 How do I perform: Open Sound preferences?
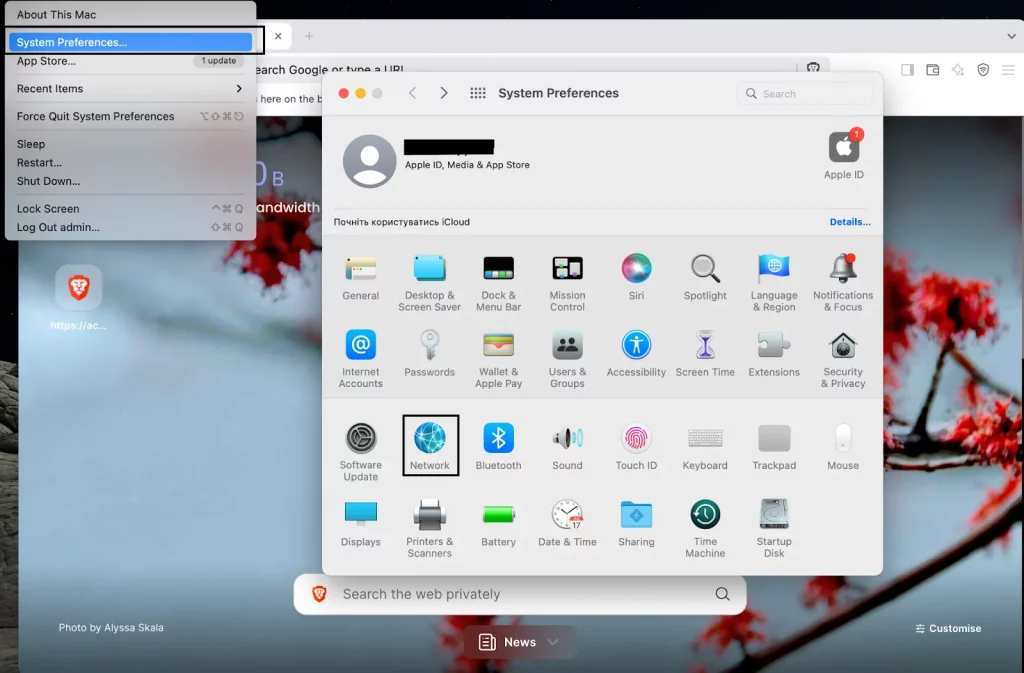tap(567, 446)
